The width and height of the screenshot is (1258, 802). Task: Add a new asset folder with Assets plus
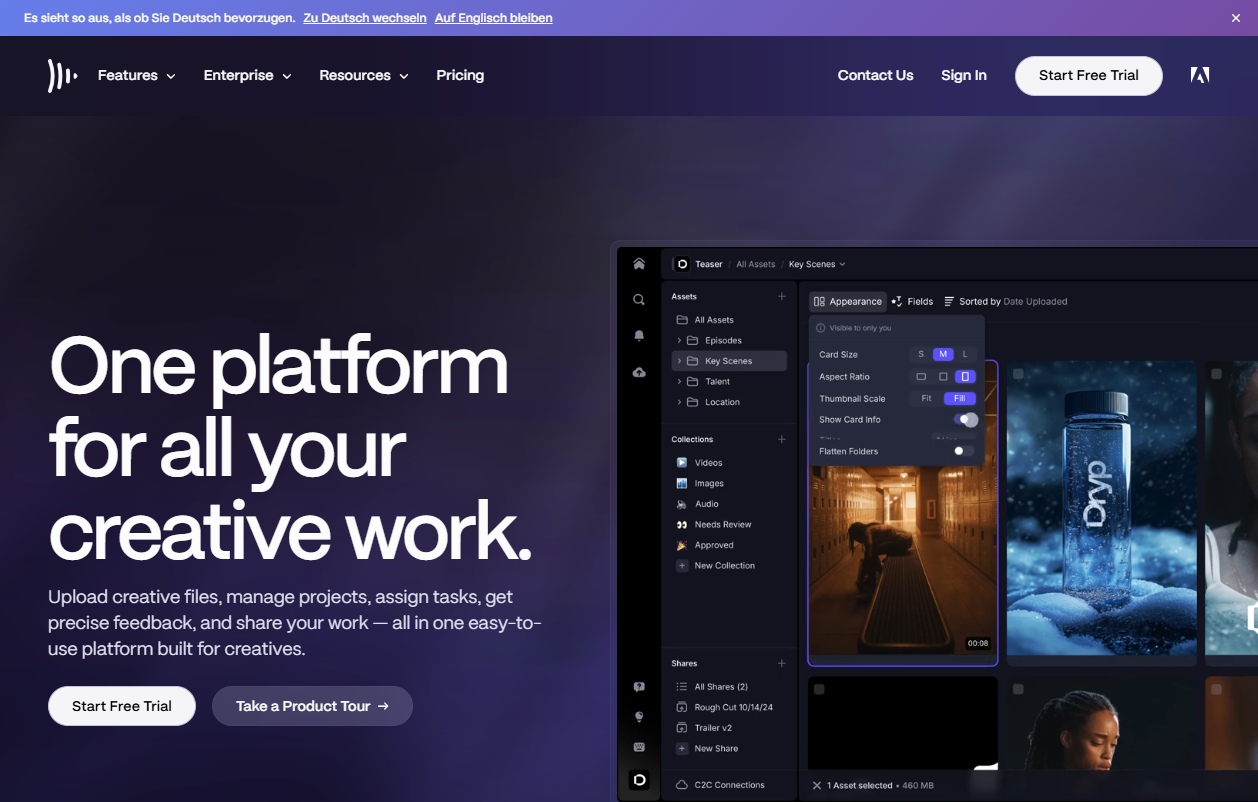click(x=782, y=297)
